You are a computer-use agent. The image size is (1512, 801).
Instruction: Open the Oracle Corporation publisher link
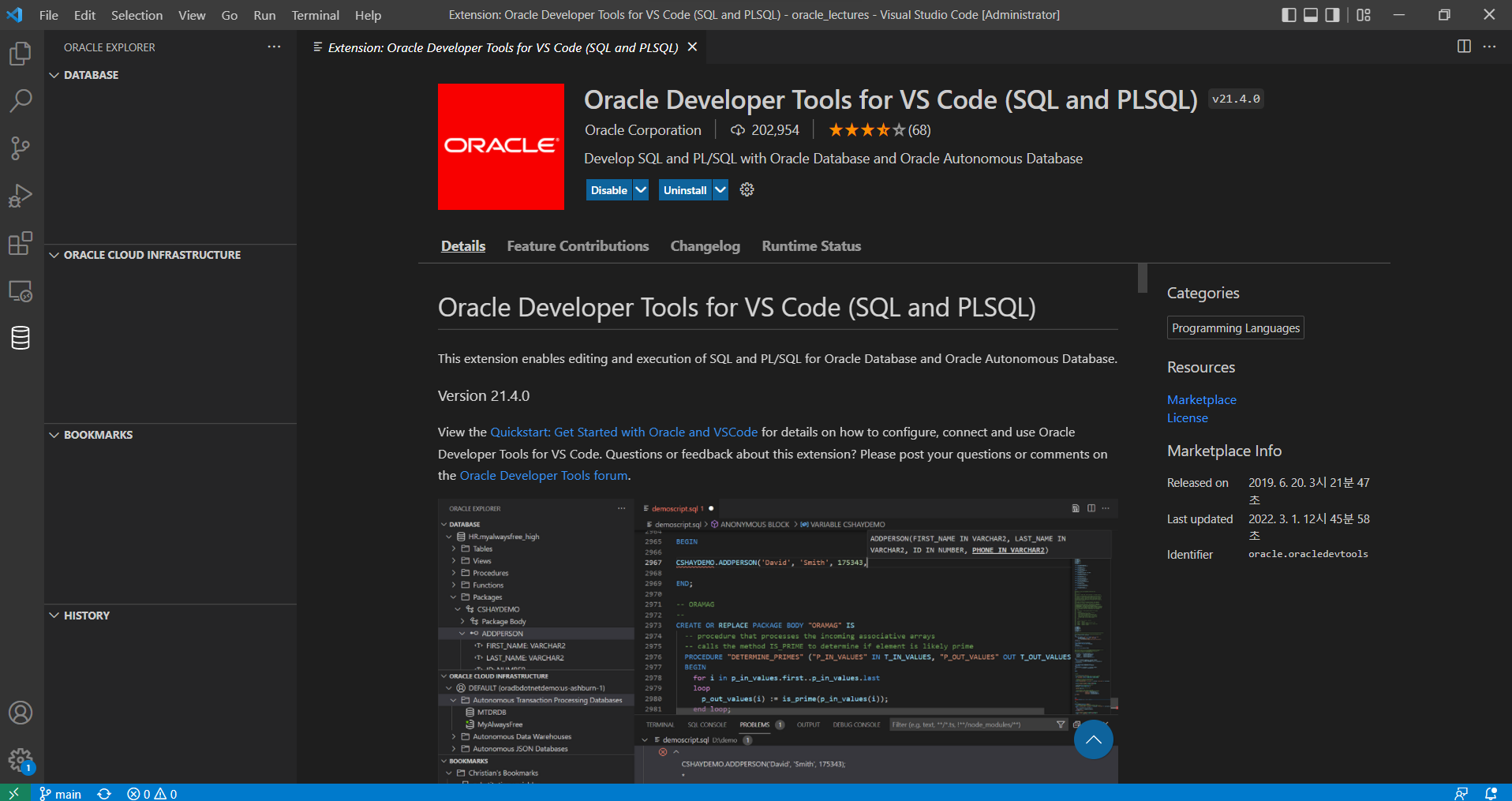click(643, 130)
